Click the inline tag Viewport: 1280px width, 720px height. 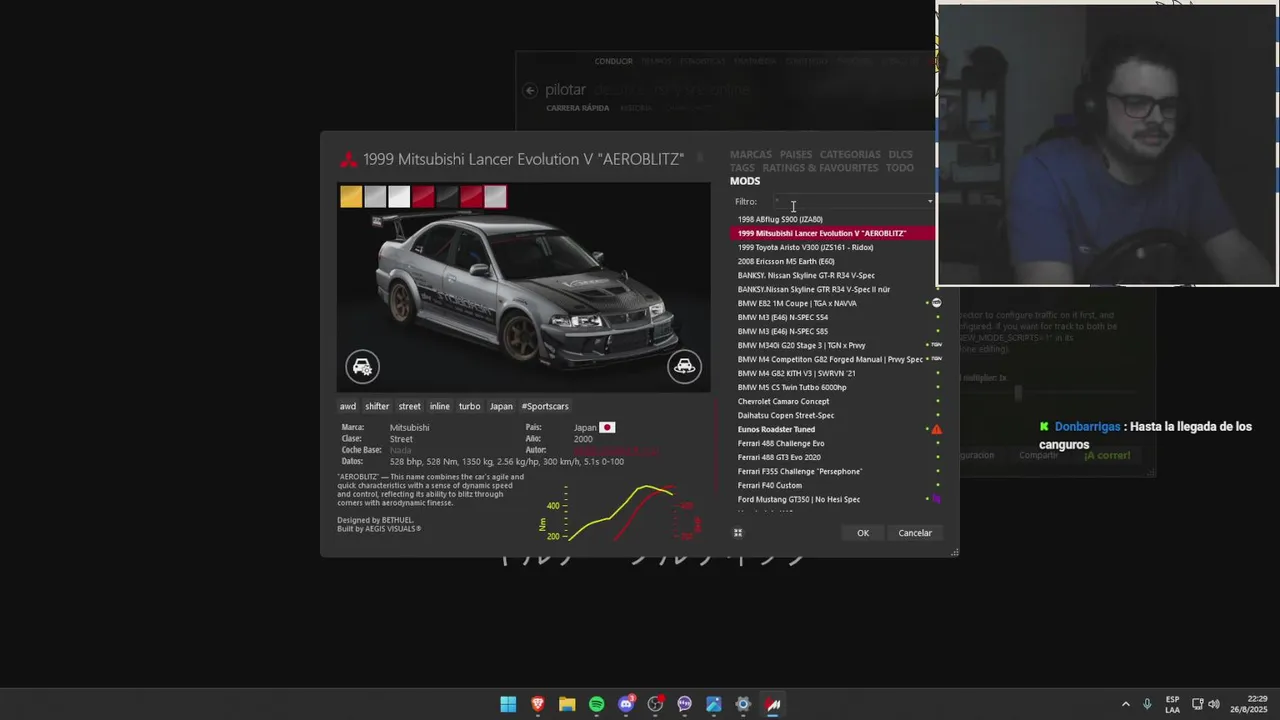pos(440,407)
